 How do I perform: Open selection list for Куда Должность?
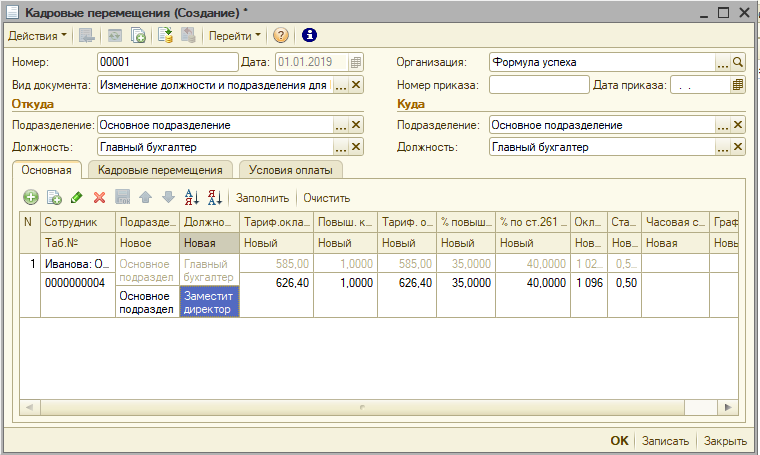722,147
